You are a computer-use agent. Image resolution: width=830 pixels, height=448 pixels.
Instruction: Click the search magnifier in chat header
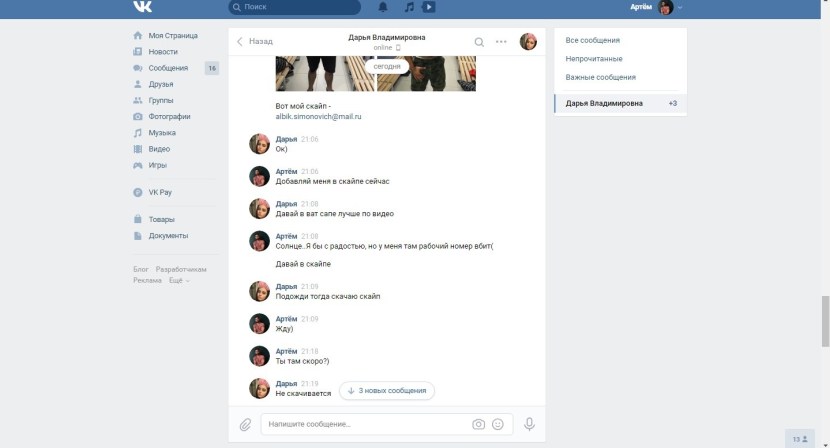479,42
